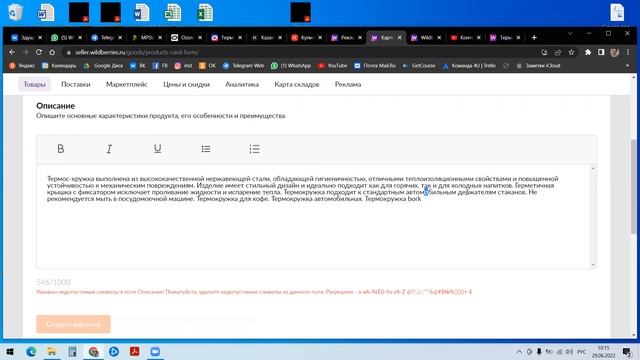Insert a numbered list
Image resolution: width=640 pixels, height=360 pixels.
click(254, 149)
